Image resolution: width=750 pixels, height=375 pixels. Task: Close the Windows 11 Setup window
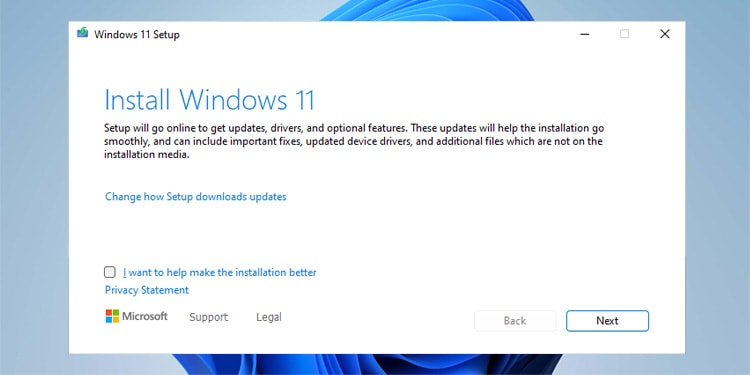pos(665,34)
